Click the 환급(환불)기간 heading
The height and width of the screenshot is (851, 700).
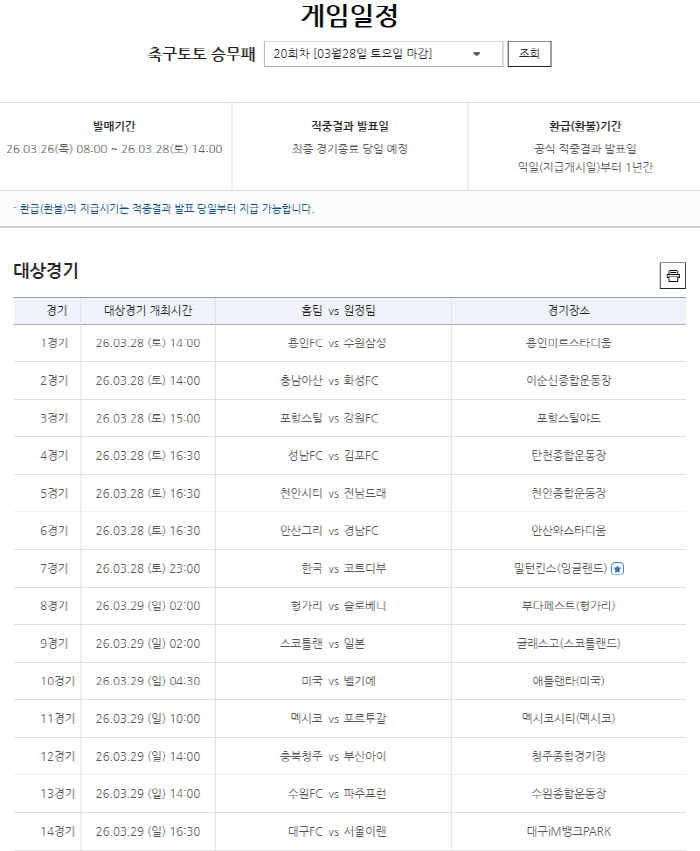pyautogui.click(x=585, y=126)
